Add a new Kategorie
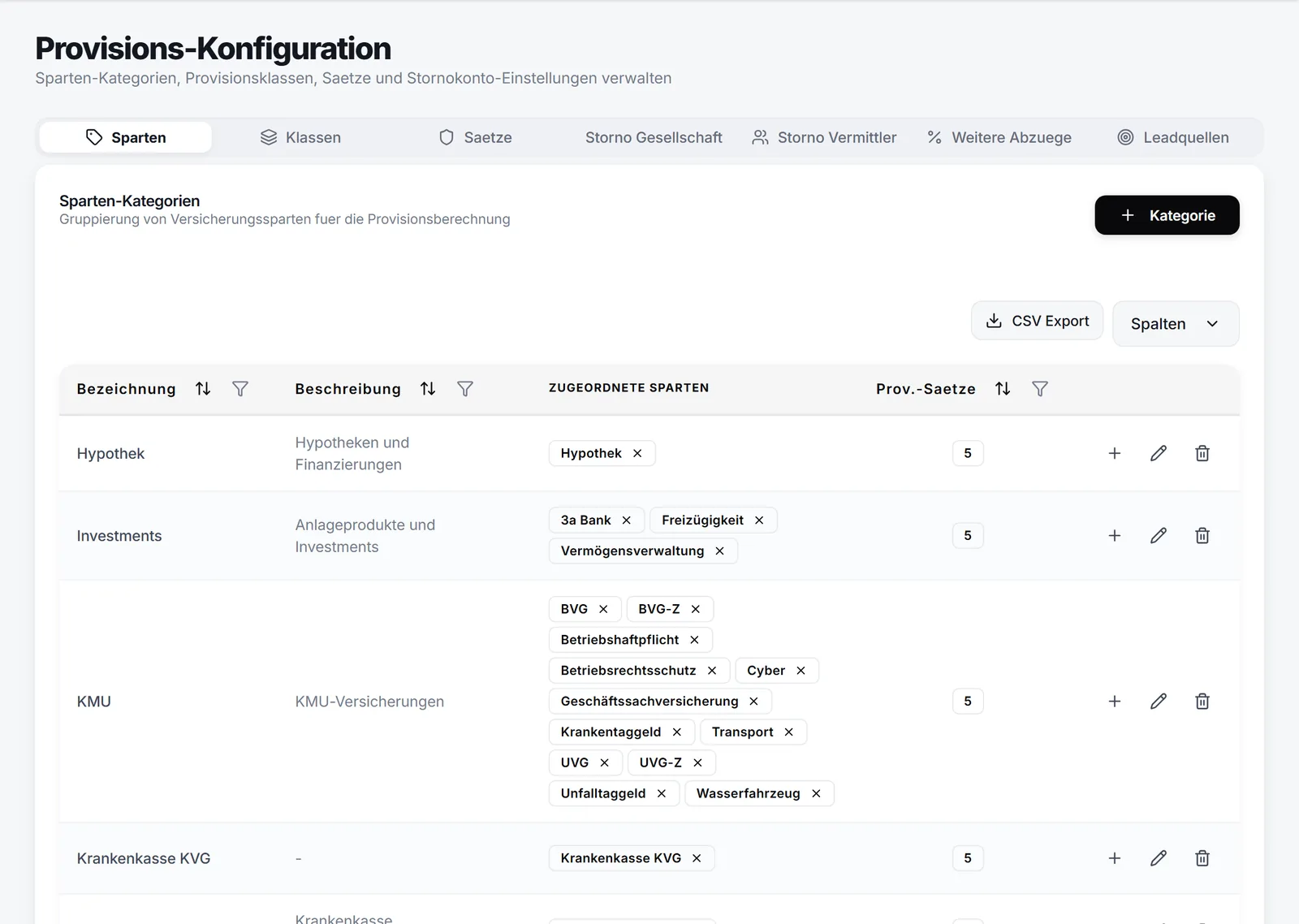This screenshot has height=924, width=1299. [1167, 215]
